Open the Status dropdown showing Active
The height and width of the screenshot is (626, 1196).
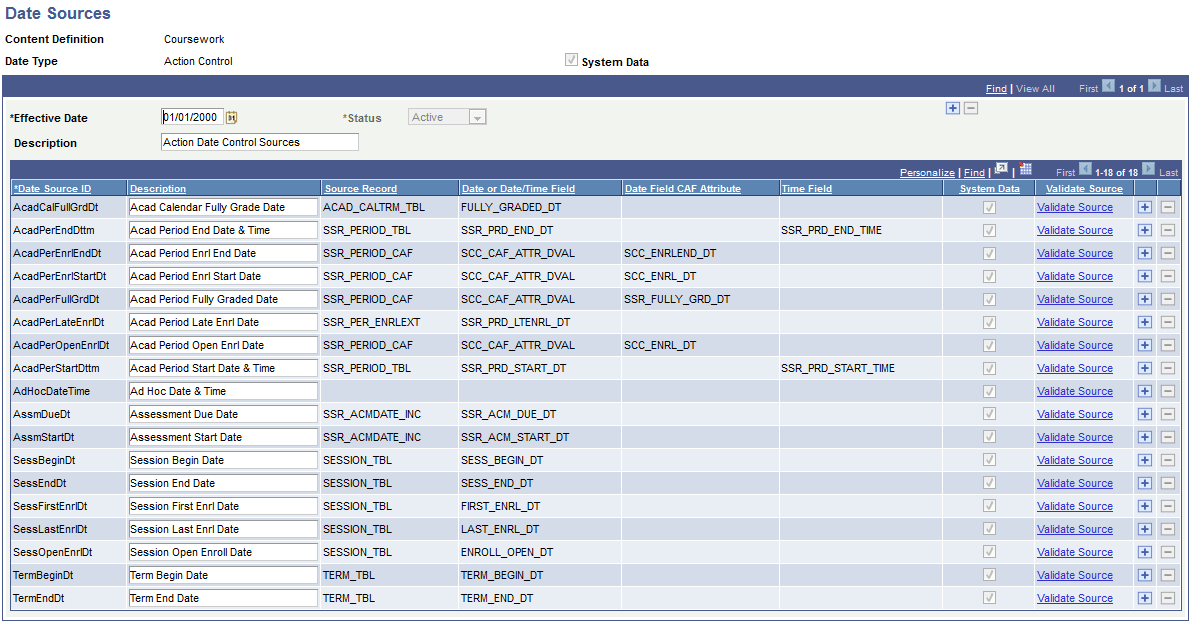(x=477, y=117)
